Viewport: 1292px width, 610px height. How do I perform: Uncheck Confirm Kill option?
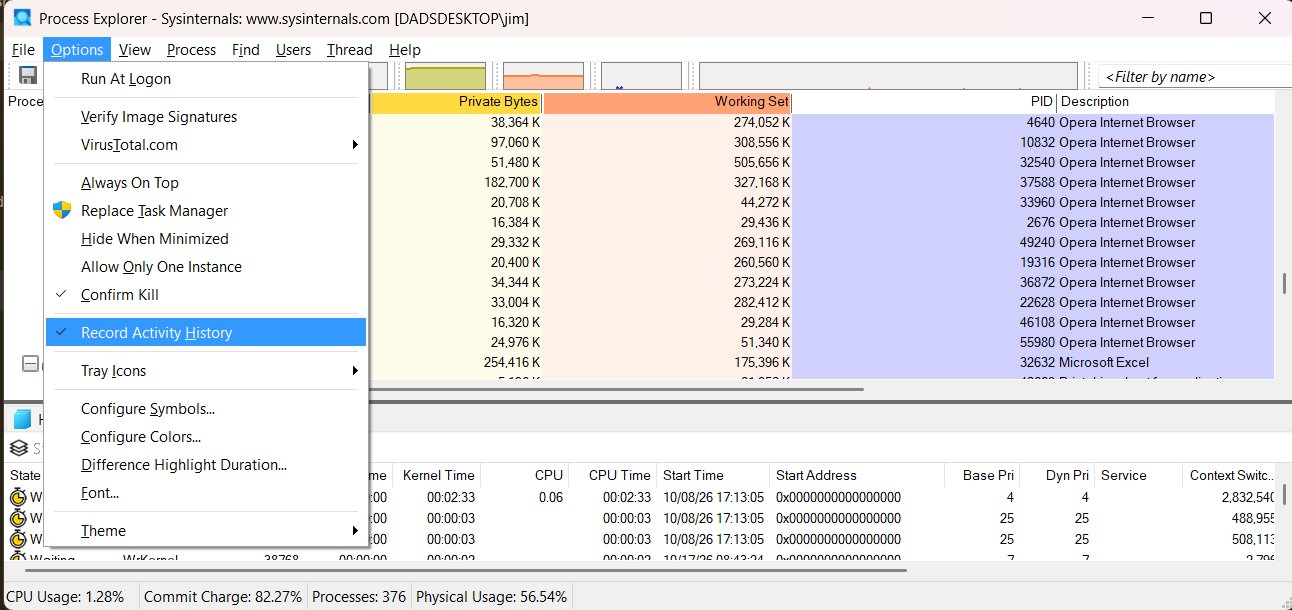point(206,295)
